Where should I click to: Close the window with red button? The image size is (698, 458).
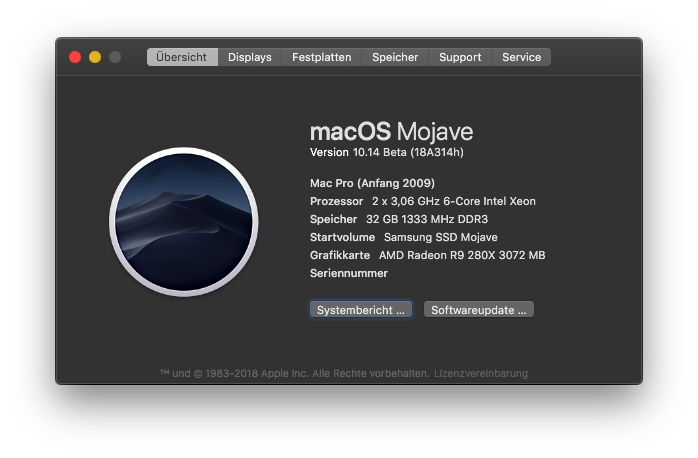pyautogui.click(x=75, y=57)
